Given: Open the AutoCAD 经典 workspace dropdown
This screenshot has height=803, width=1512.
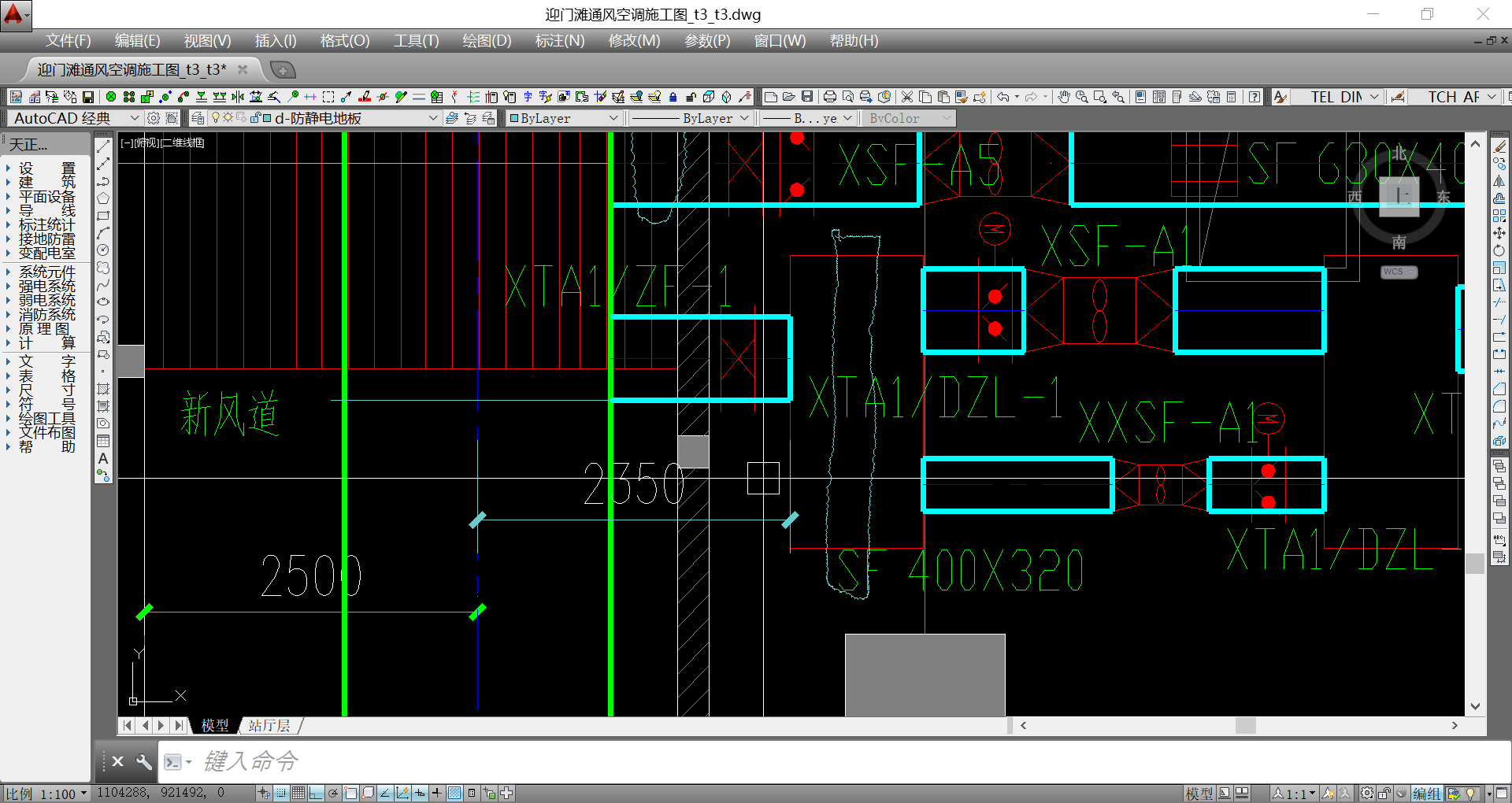Looking at the screenshot, I should click(75, 118).
